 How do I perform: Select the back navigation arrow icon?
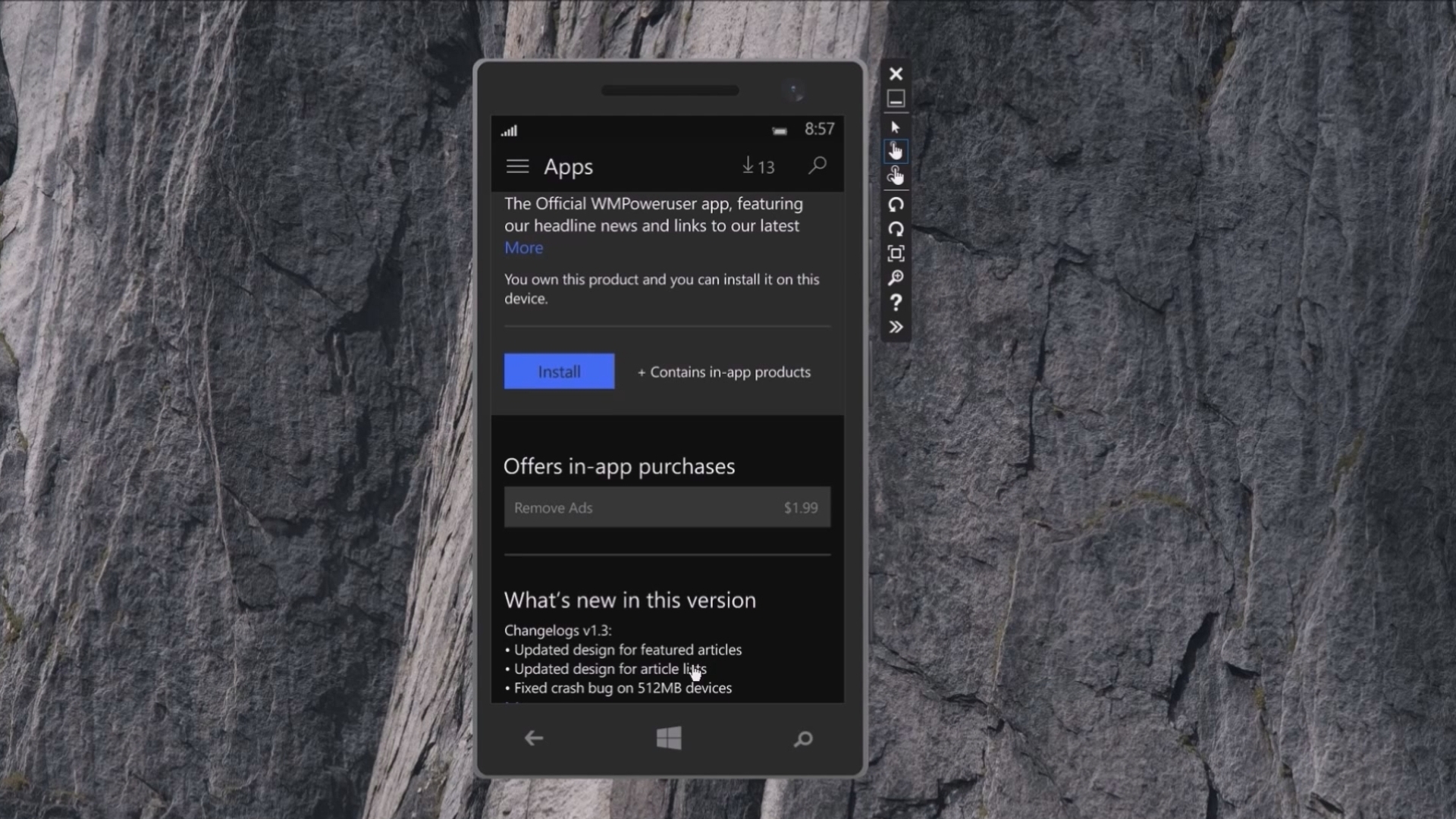pyautogui.click(x=534, y=737)
